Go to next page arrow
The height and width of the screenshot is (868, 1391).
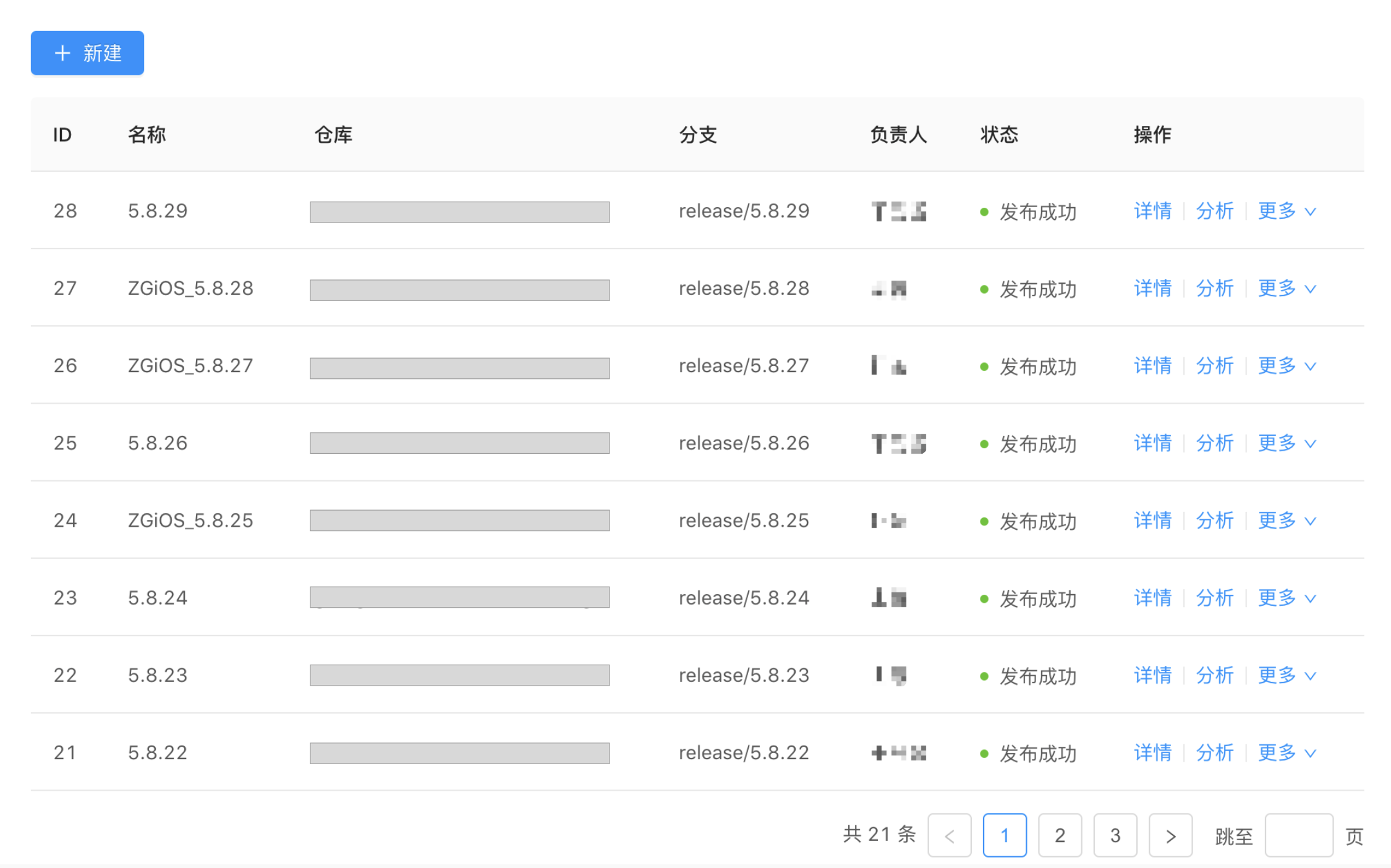[x=1170, y=836]
